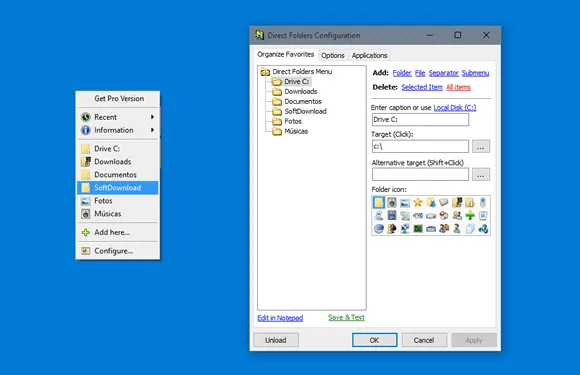The width and height of the screenshot is (580, 375).
Task: Click the Target field showing c:\
Action: pyautogui.click(x=420, y=146)
